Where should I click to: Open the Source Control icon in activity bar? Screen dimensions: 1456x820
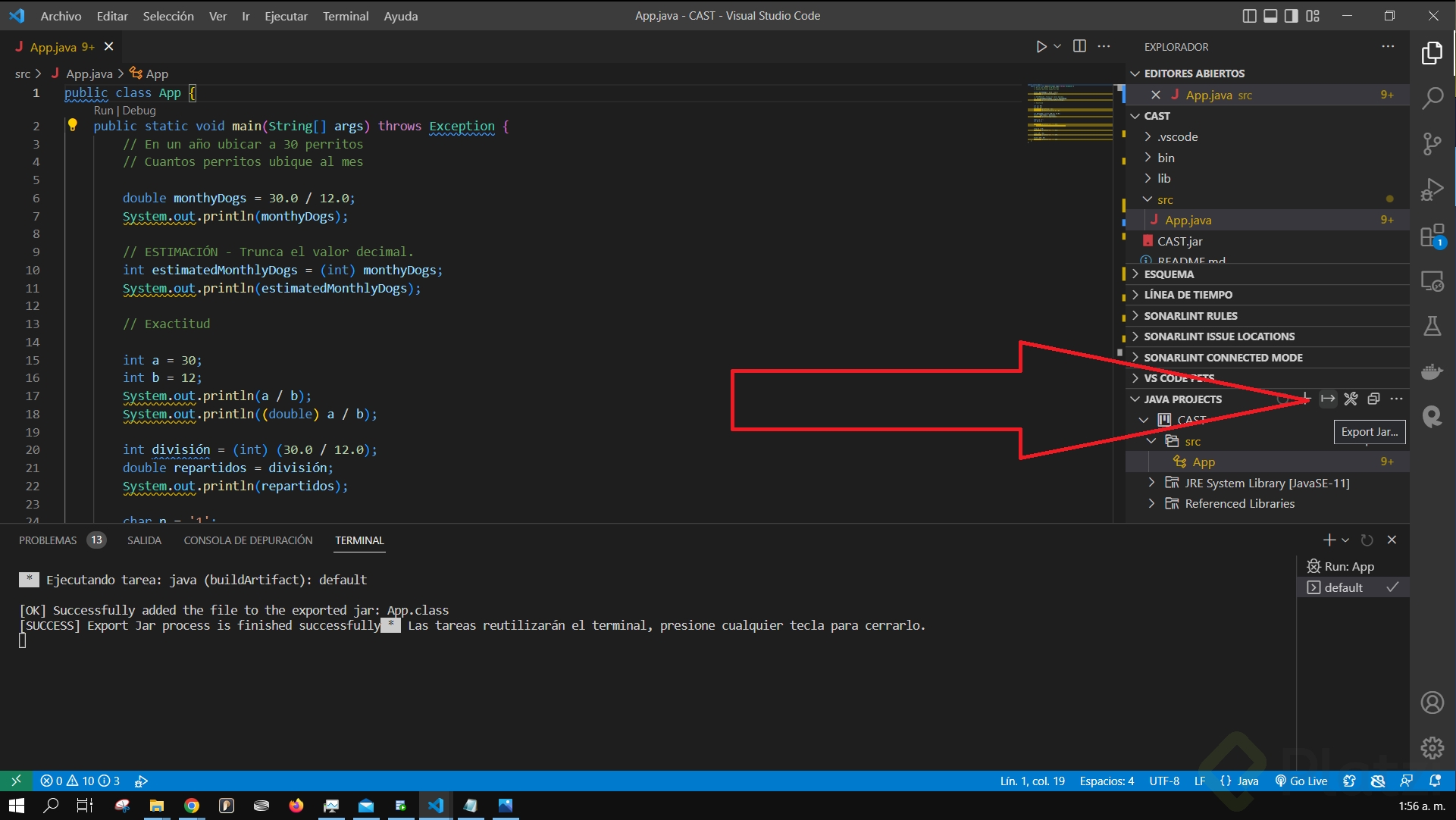point(1433,144)
